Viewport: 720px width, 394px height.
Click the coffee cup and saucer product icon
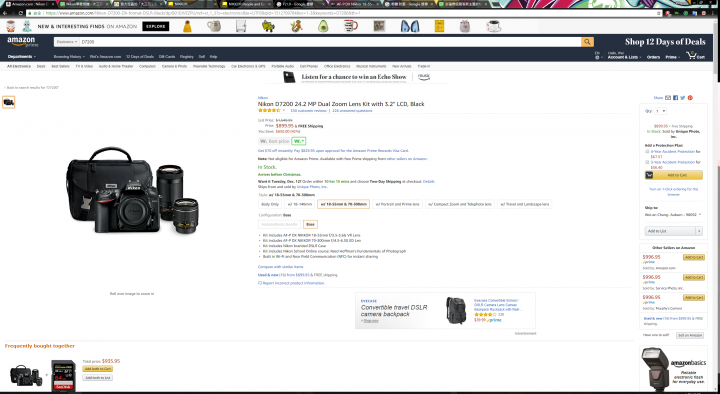pos(494,26)
